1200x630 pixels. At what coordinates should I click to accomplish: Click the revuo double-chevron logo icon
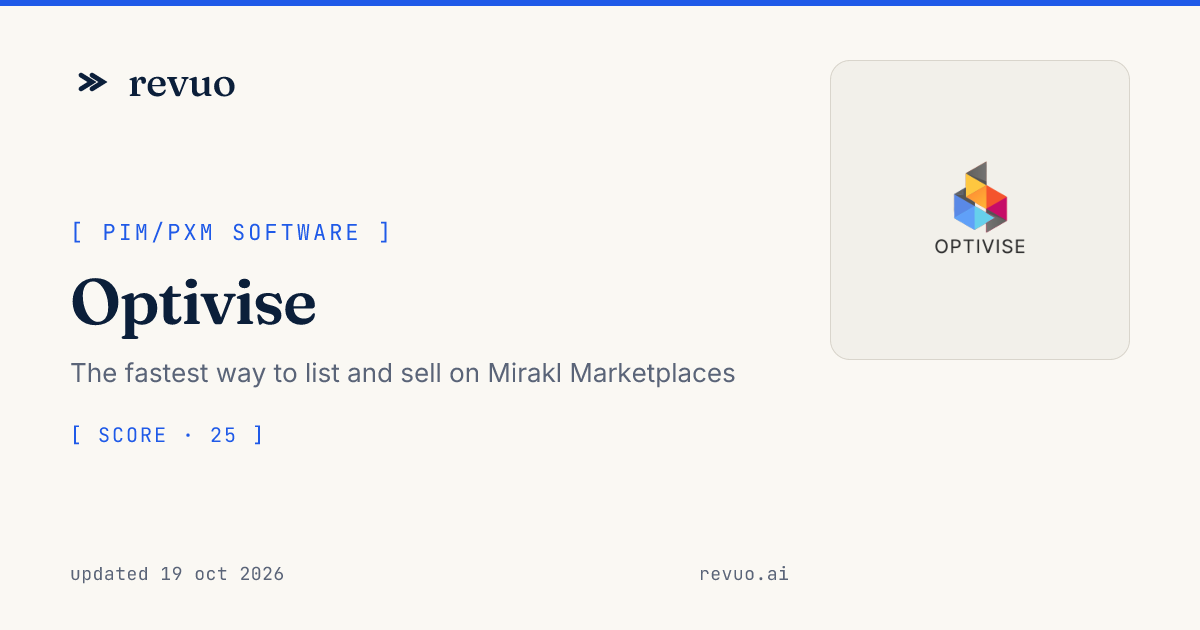click(92, 83)
